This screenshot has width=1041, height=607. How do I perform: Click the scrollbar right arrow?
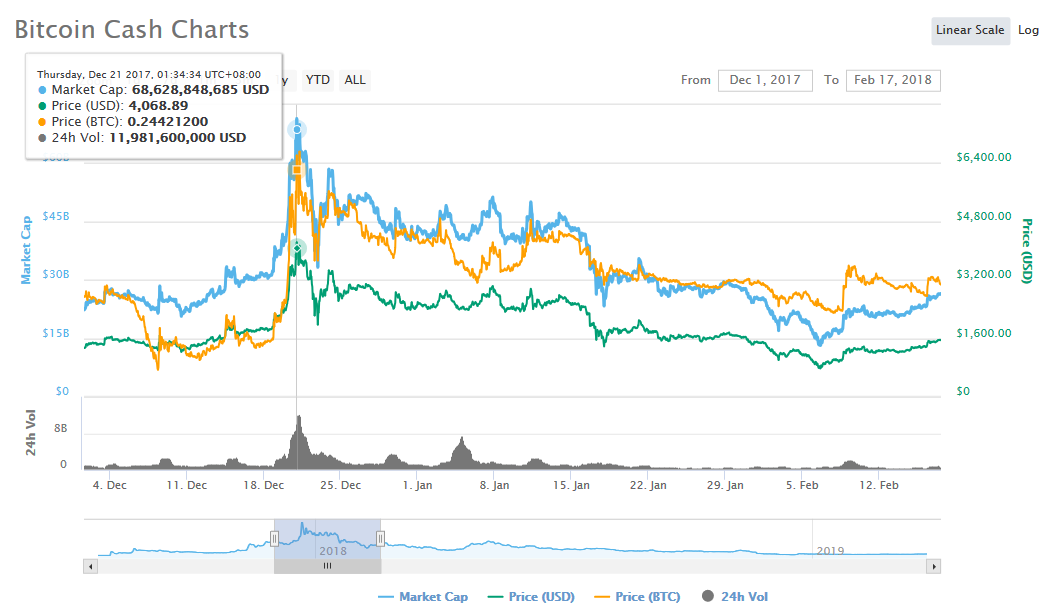click(x=933, y=566)
